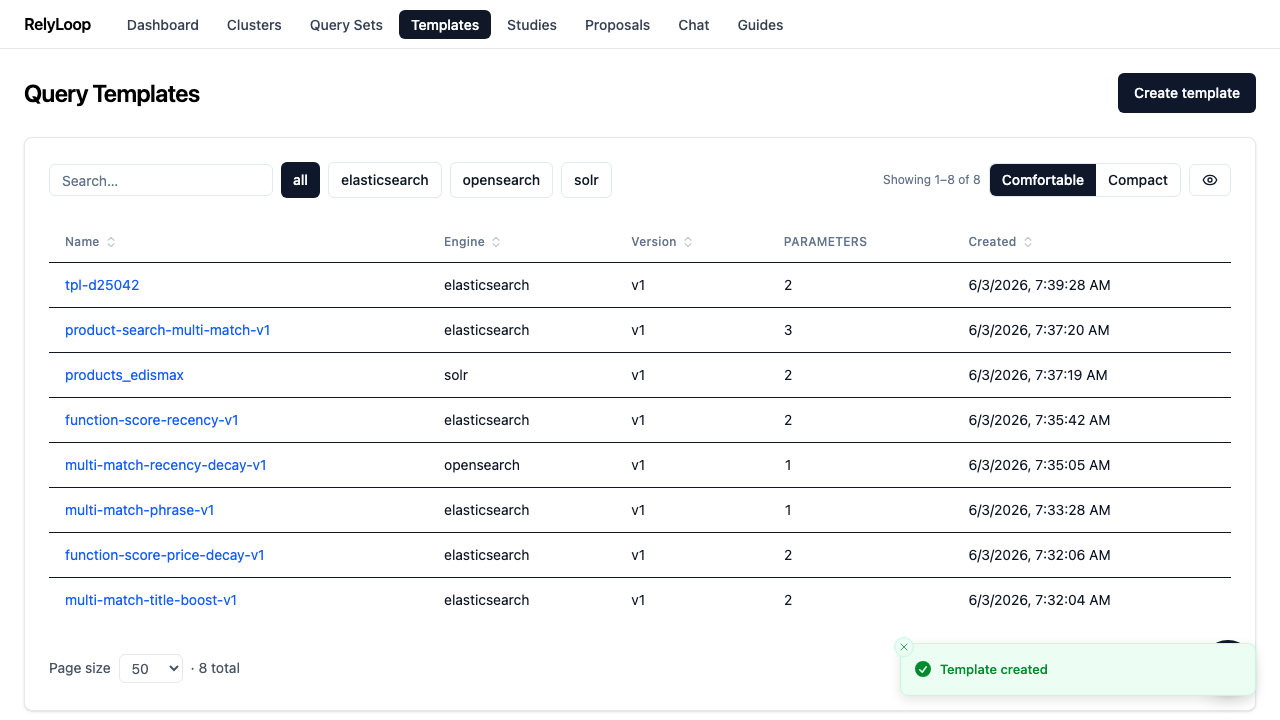Click opensearch cell in multi-match-recency-decay-v1 row
This screenshot has height=720, width=1280.
pyautogui.click(x=482, y=465)
